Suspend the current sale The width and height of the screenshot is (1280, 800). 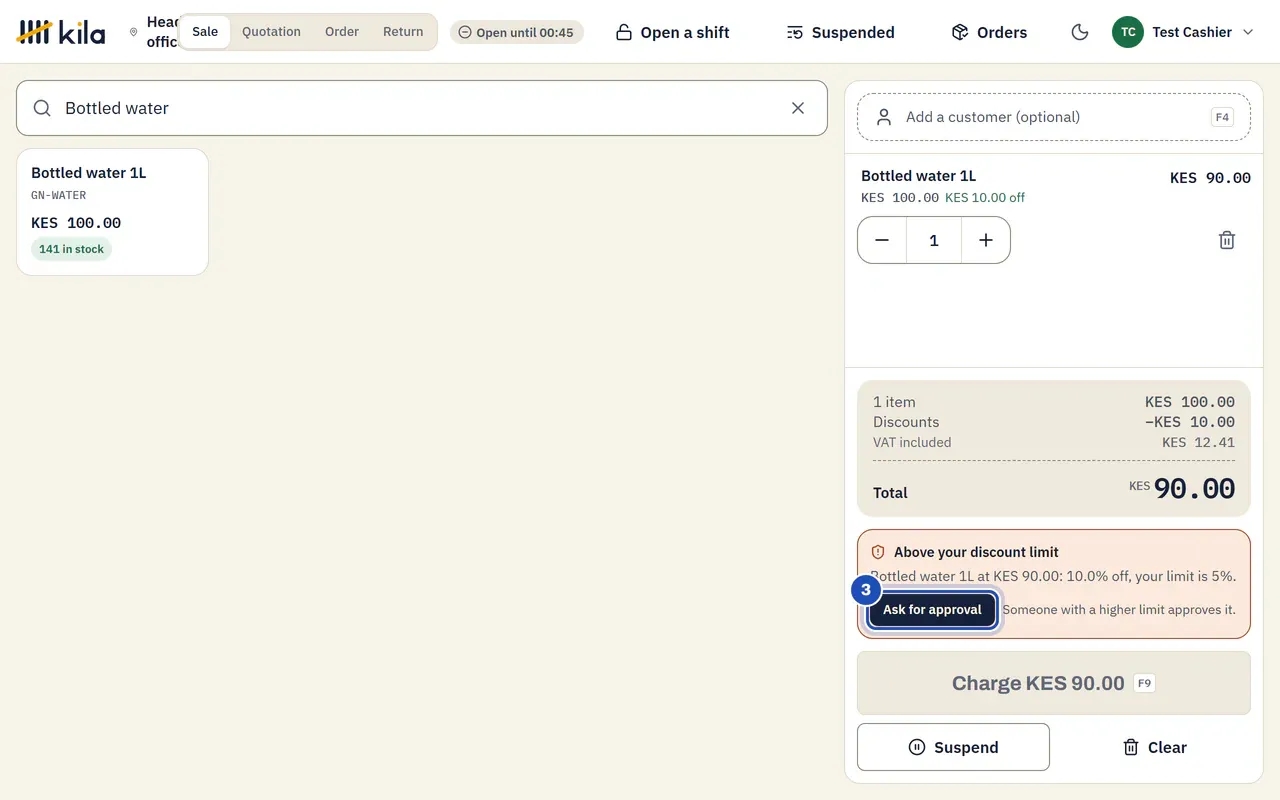point(953,747)
